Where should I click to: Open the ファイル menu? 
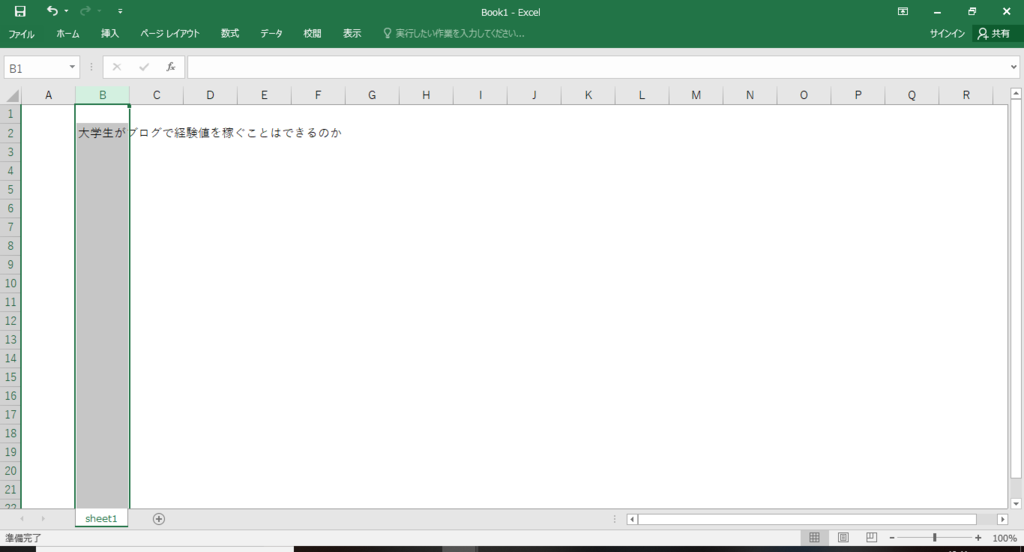pos(22,33)
